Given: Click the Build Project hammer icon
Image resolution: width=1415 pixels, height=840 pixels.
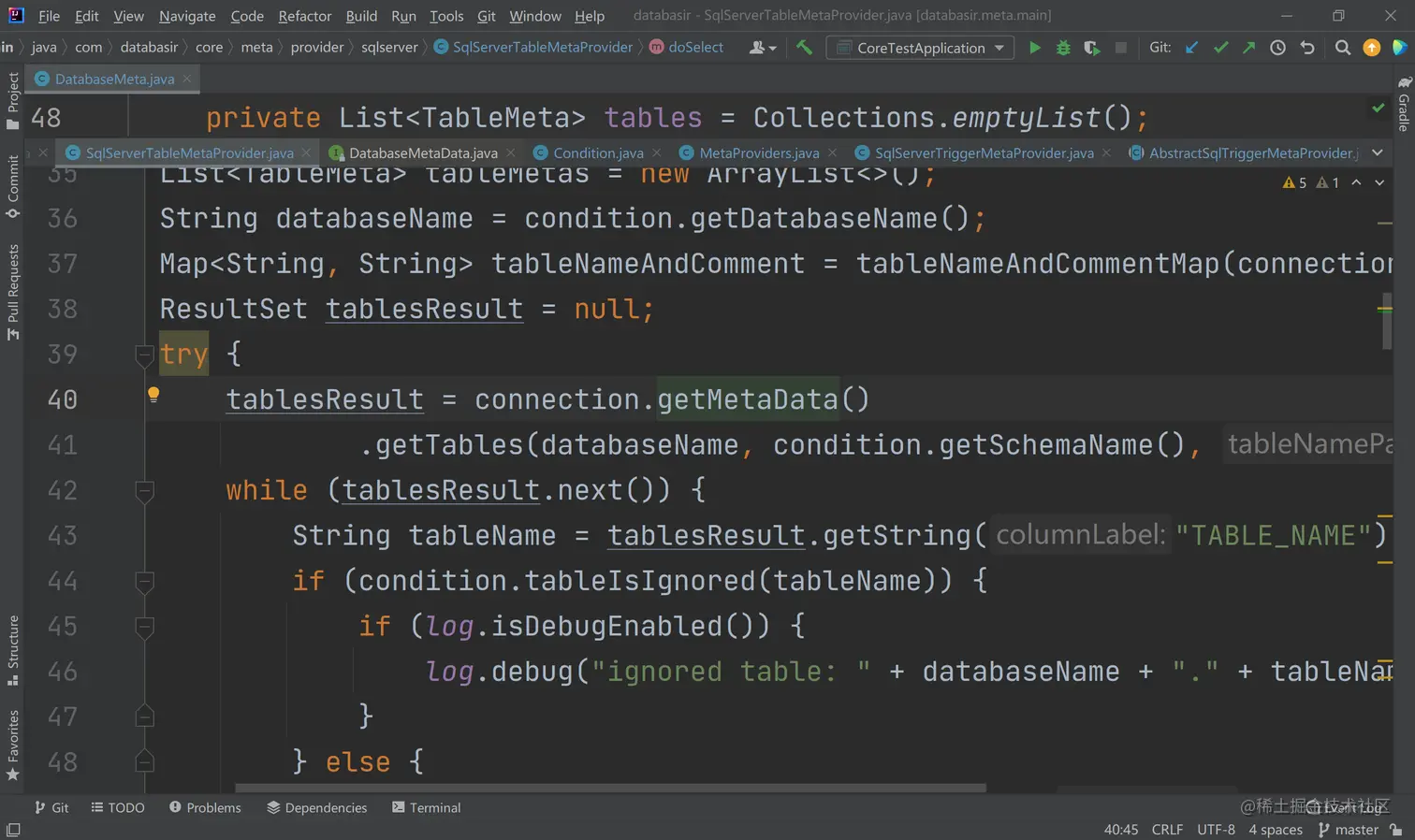Looking at the screenshot, I should (x=804, y=47).
